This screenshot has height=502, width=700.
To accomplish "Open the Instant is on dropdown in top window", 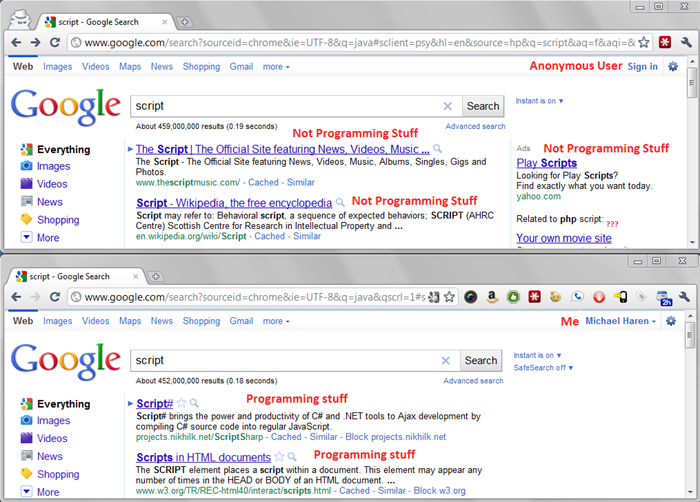I will [x=539, y=101].
